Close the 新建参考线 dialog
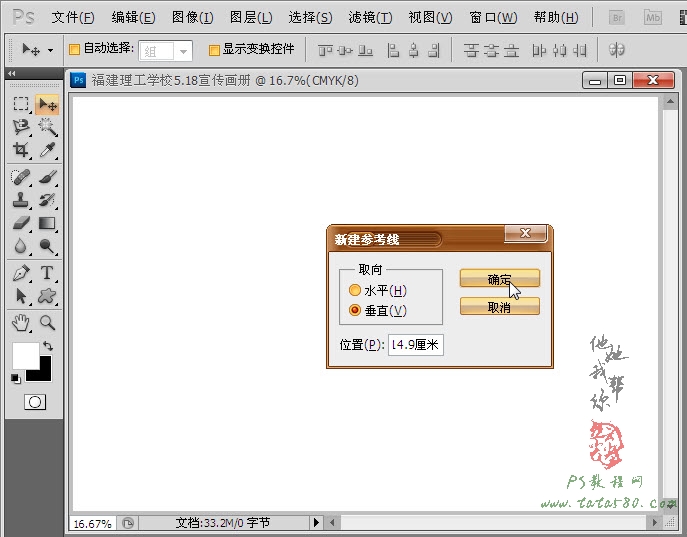This screenshot has width=687, height=537. pyautogui.click(x=526, y=233)
